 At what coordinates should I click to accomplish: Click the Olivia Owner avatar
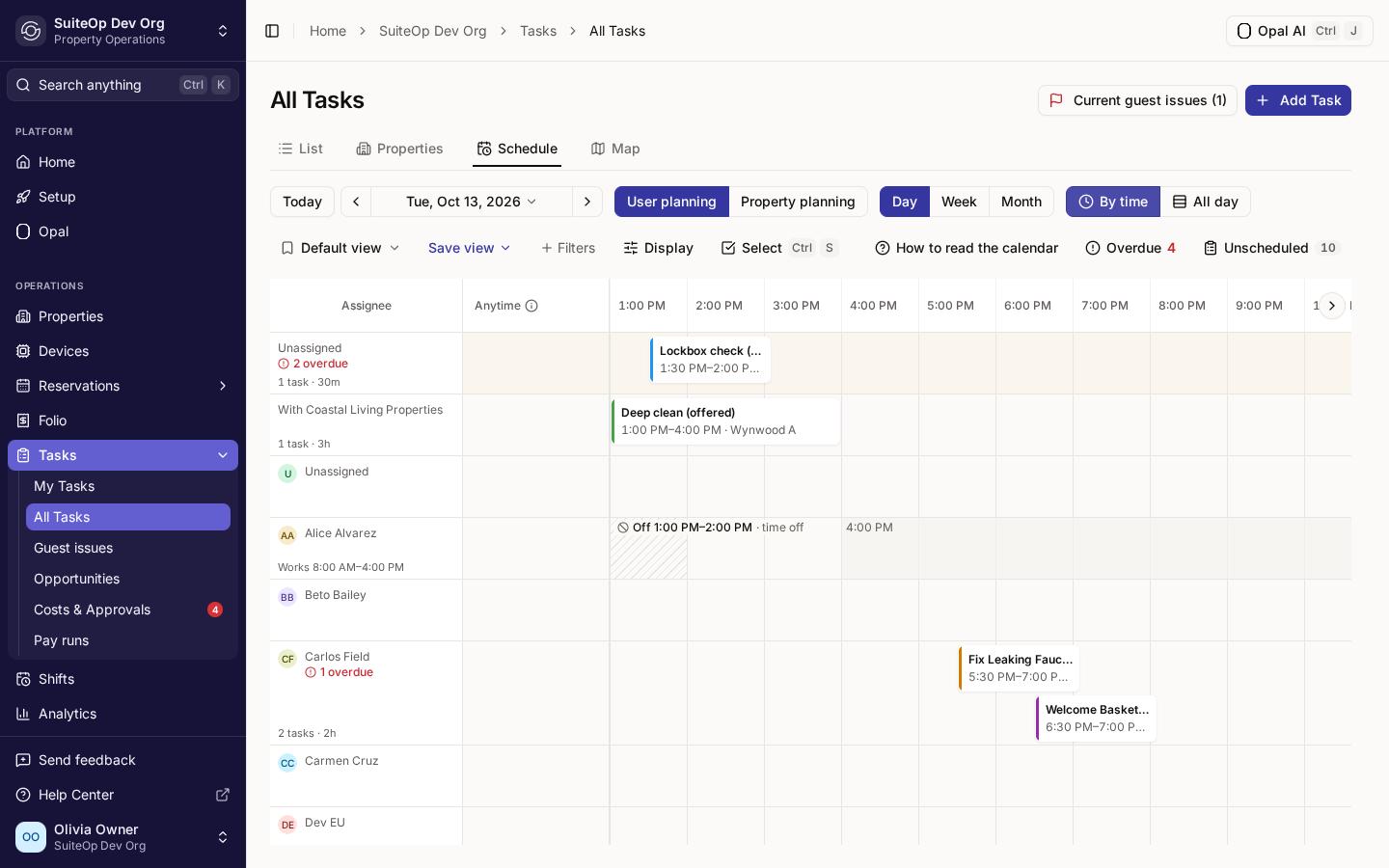(x=31, y=837)
